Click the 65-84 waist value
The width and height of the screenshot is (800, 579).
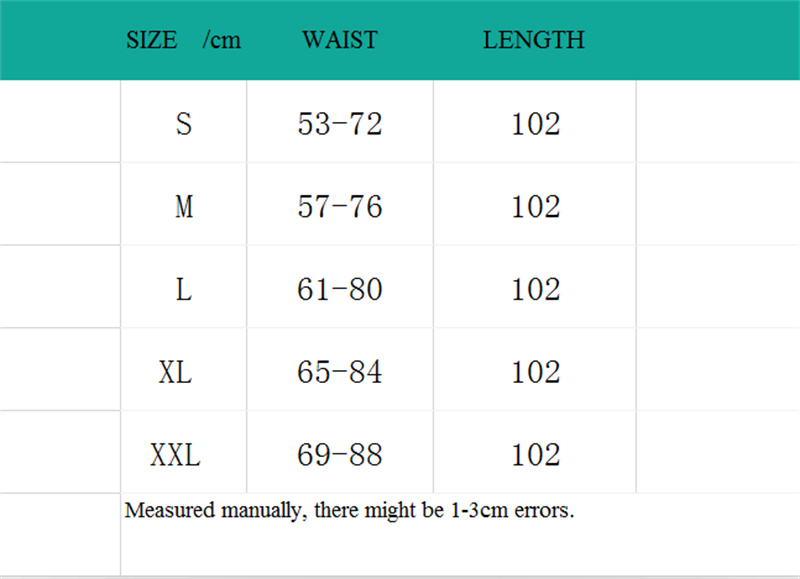pyautogui.click(x=340, y=373)
